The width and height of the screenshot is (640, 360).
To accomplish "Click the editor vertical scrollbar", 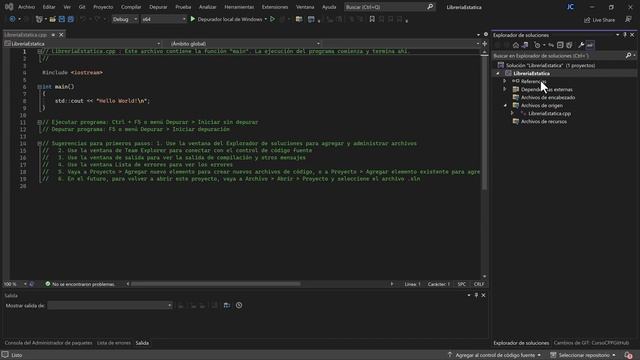I will point(484,122).
